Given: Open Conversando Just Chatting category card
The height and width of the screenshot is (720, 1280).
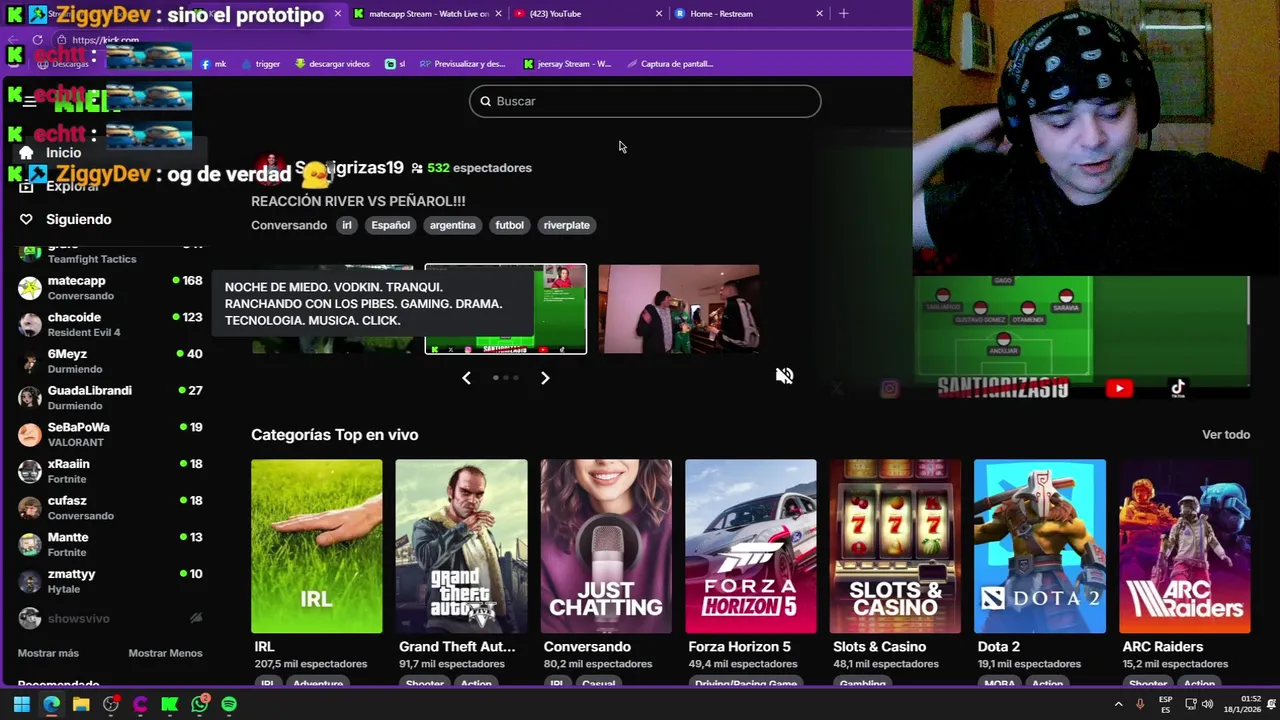Looking at the screenshot, I should point(606,546).
